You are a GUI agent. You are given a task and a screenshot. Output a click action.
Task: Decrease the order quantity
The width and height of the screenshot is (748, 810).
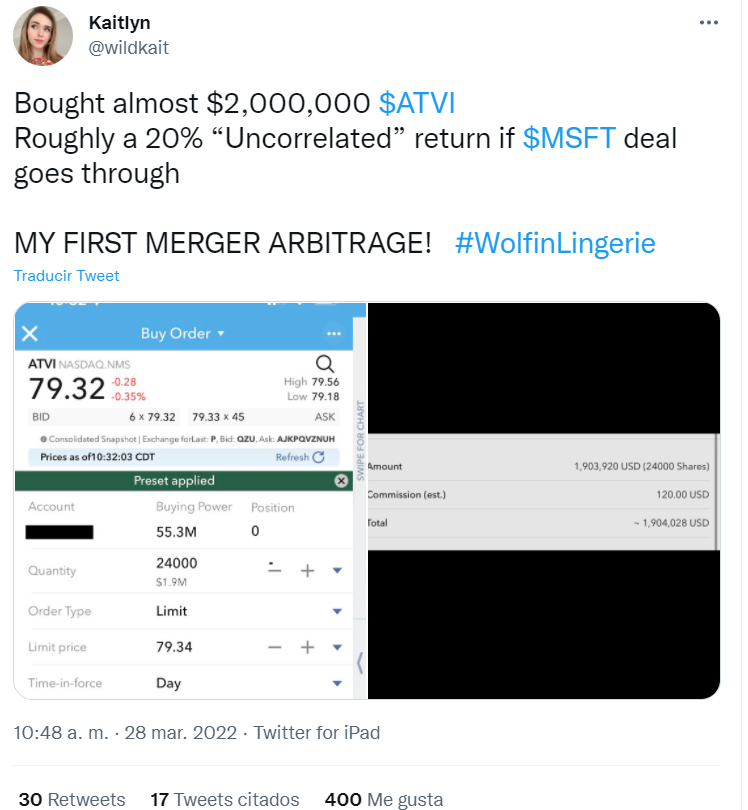[274, 569]
